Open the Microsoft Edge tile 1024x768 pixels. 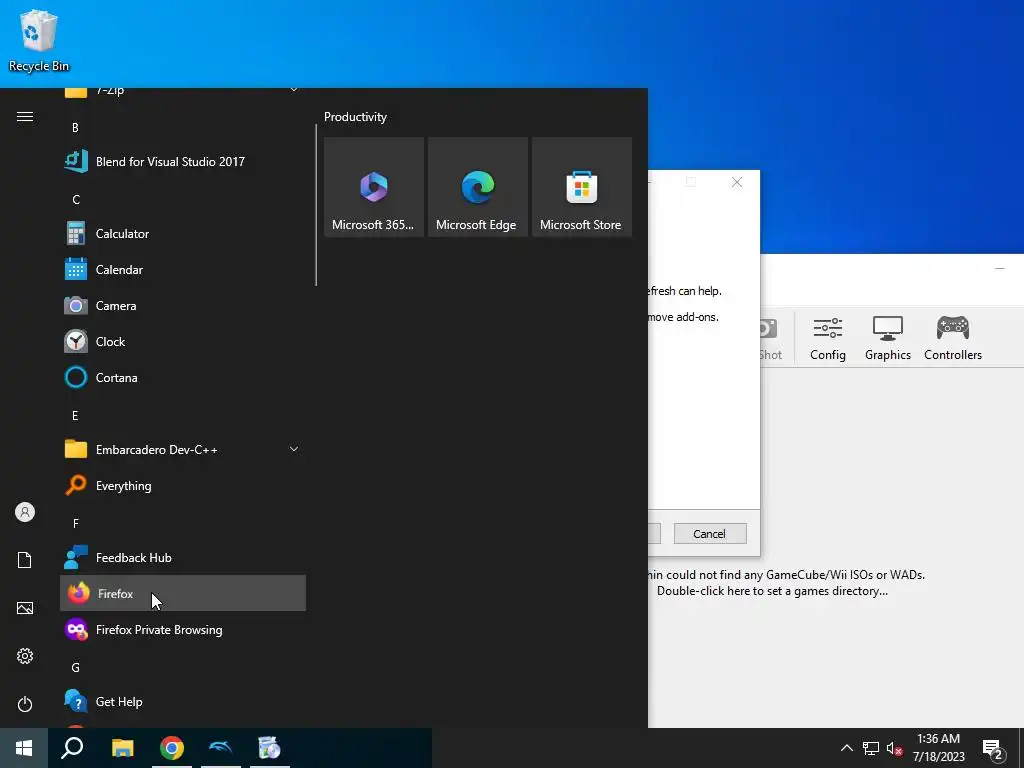[x=477, y=187]
